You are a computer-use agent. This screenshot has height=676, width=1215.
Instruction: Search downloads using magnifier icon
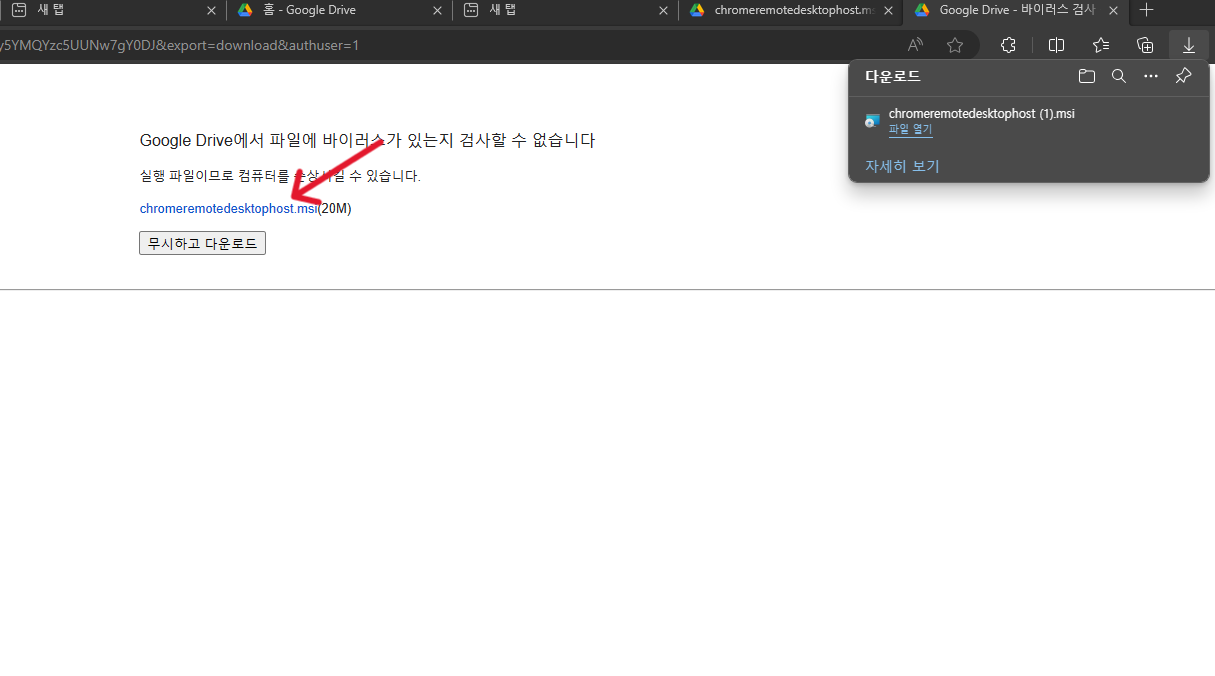[x=1119, y=76]
